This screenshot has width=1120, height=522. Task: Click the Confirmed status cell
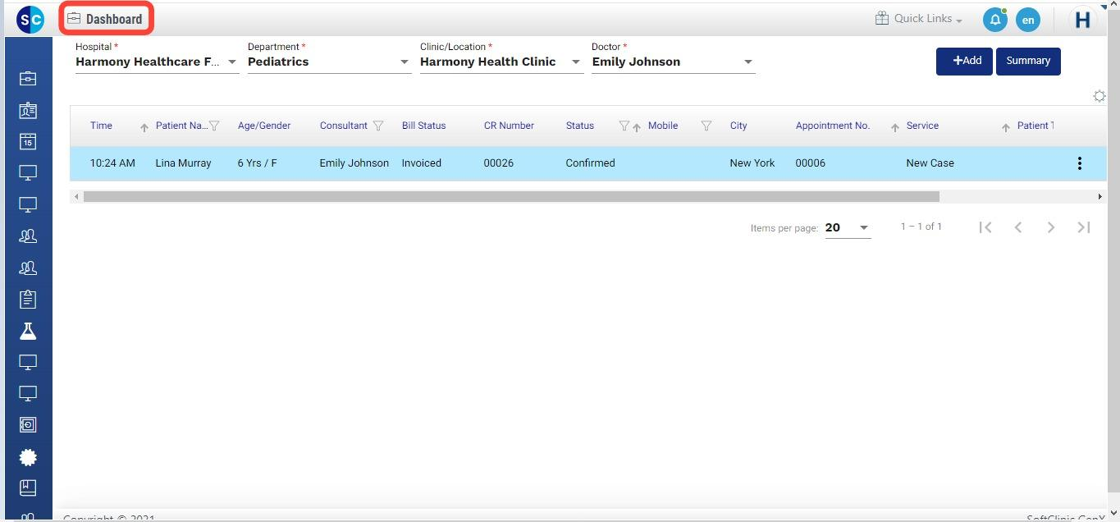tap(590, 164)
